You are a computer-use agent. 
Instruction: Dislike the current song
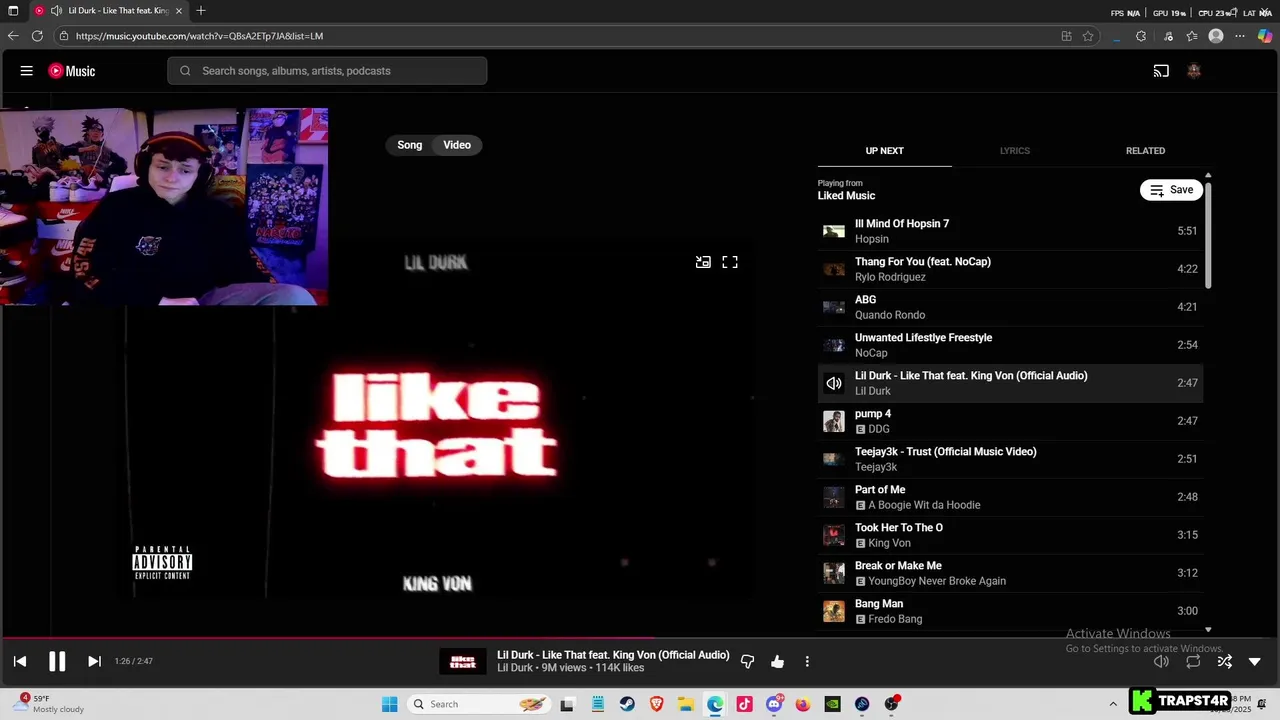[x=747, y=661]
